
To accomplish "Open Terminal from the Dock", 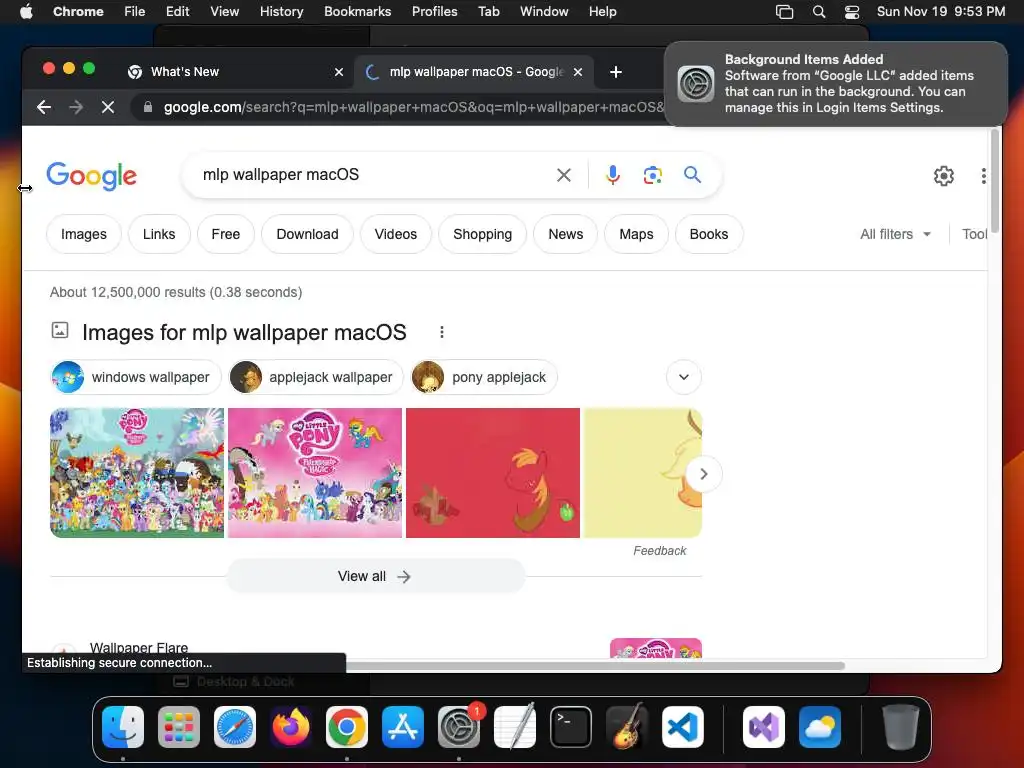I will click(571, 727).
